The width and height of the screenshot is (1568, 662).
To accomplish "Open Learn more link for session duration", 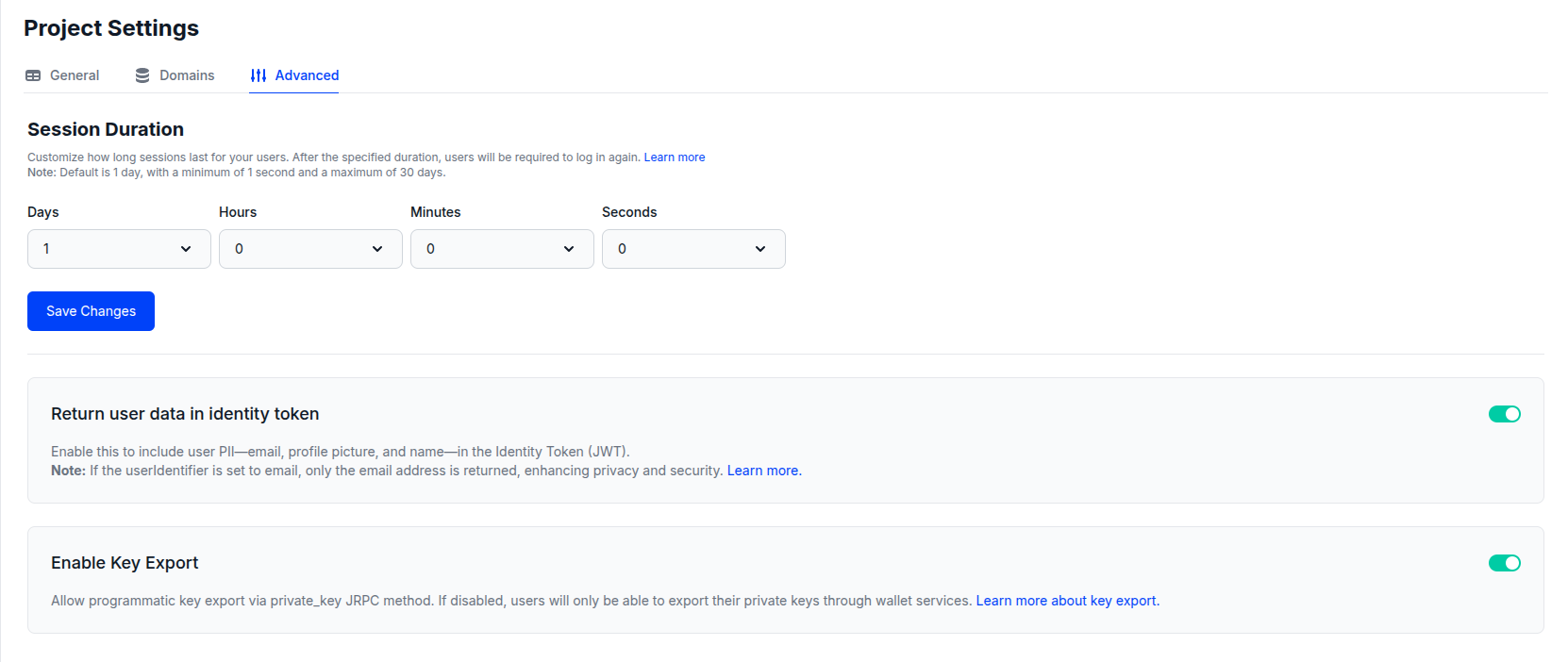I will pyautogui.click(x=675, y=157).
